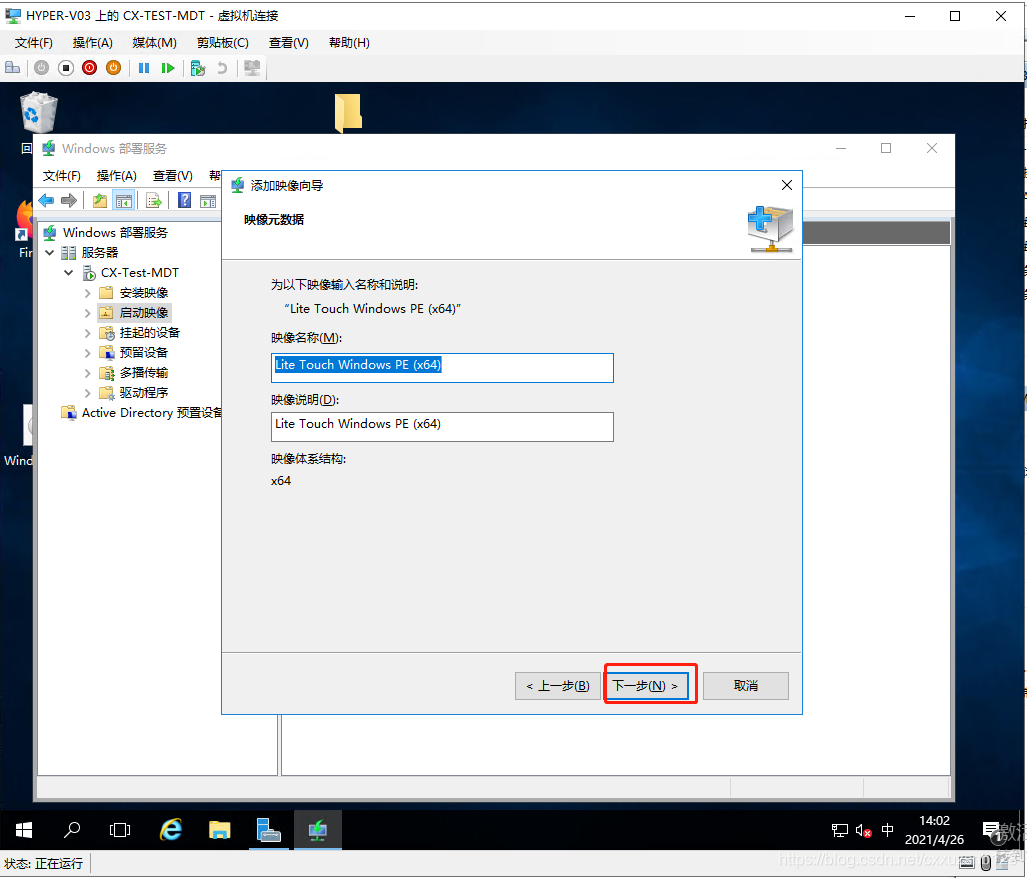Viewport: 1027px width, 878px height.
Task: Click the 取消 cancel button
Action: 745,686
